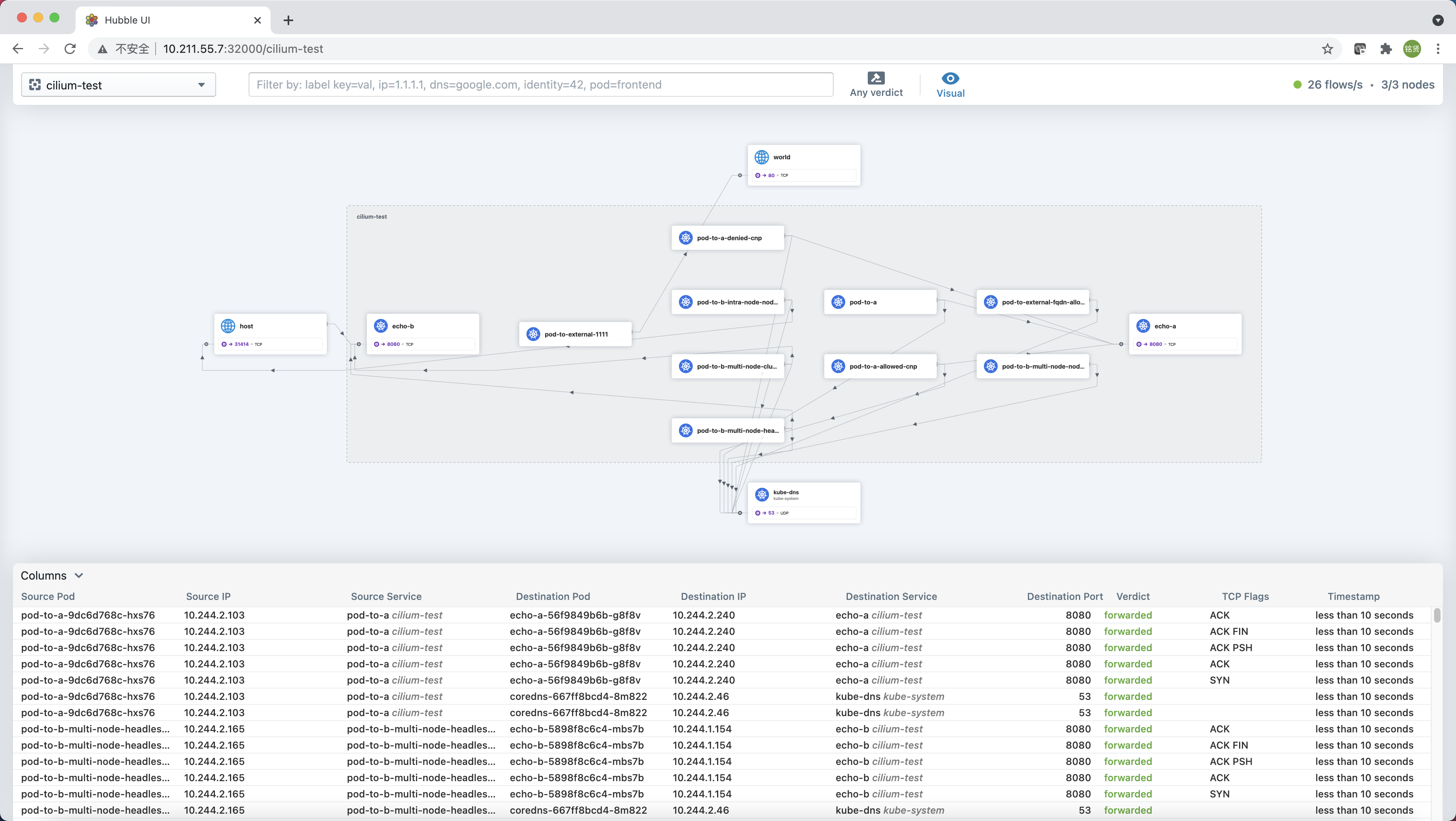Click the 8080 TCP port badge on echo-a
This screenshot has width=1456, height=821.
[1156, 344]
